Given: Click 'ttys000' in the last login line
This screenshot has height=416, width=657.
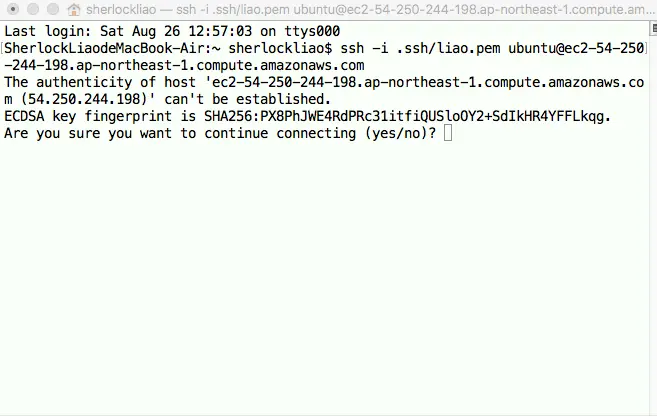Looking at the screenshot, I should click(x=312, y=31).
